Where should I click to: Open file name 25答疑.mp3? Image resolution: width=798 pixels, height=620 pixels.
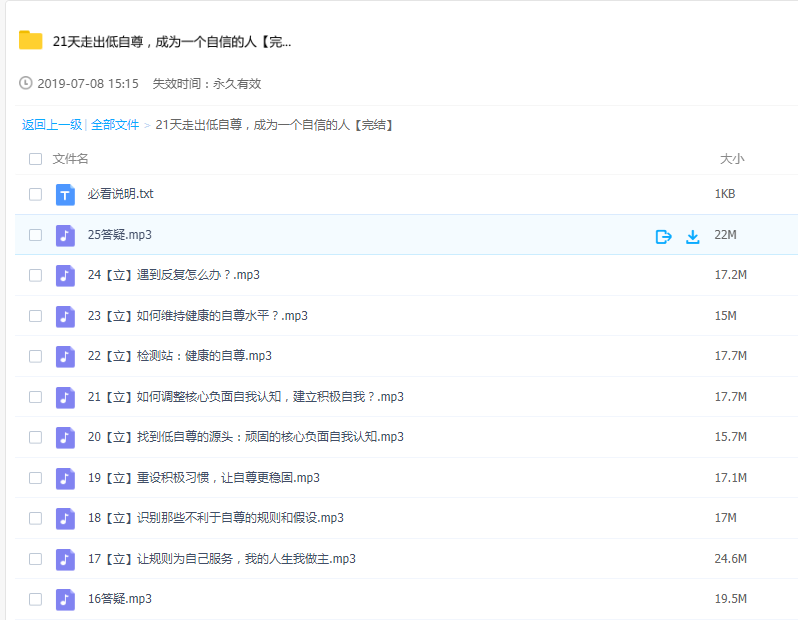pyautogui.click(x=120, y=235)
